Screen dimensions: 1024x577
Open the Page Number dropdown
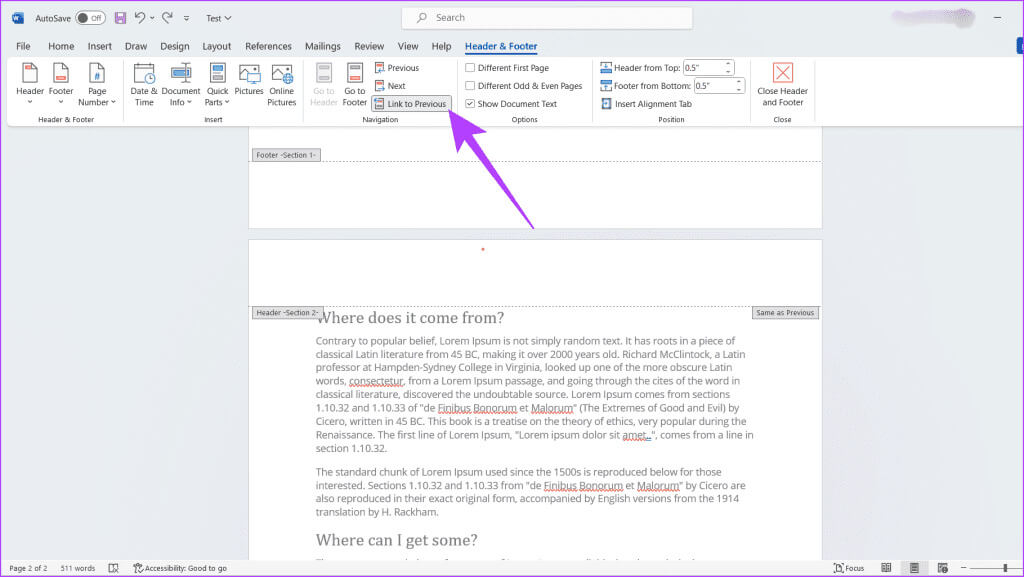[97, 82]
